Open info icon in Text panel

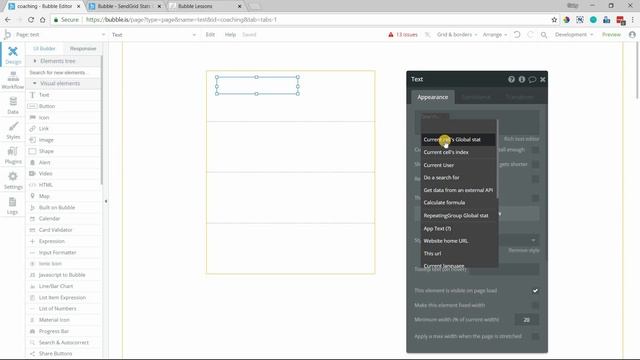(x=522, y=79)
